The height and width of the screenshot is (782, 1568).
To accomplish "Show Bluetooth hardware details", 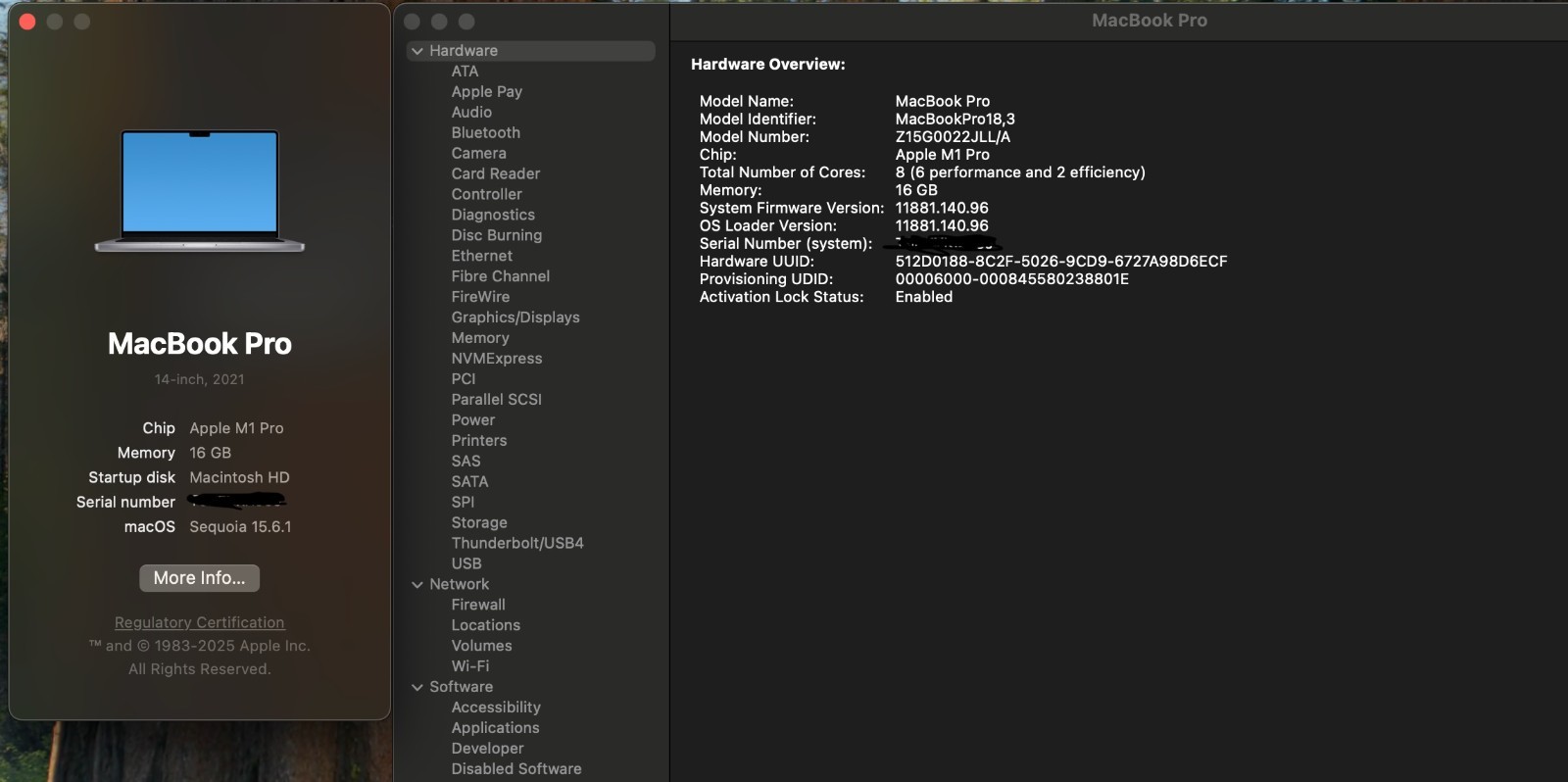I will tap(485, 133).
